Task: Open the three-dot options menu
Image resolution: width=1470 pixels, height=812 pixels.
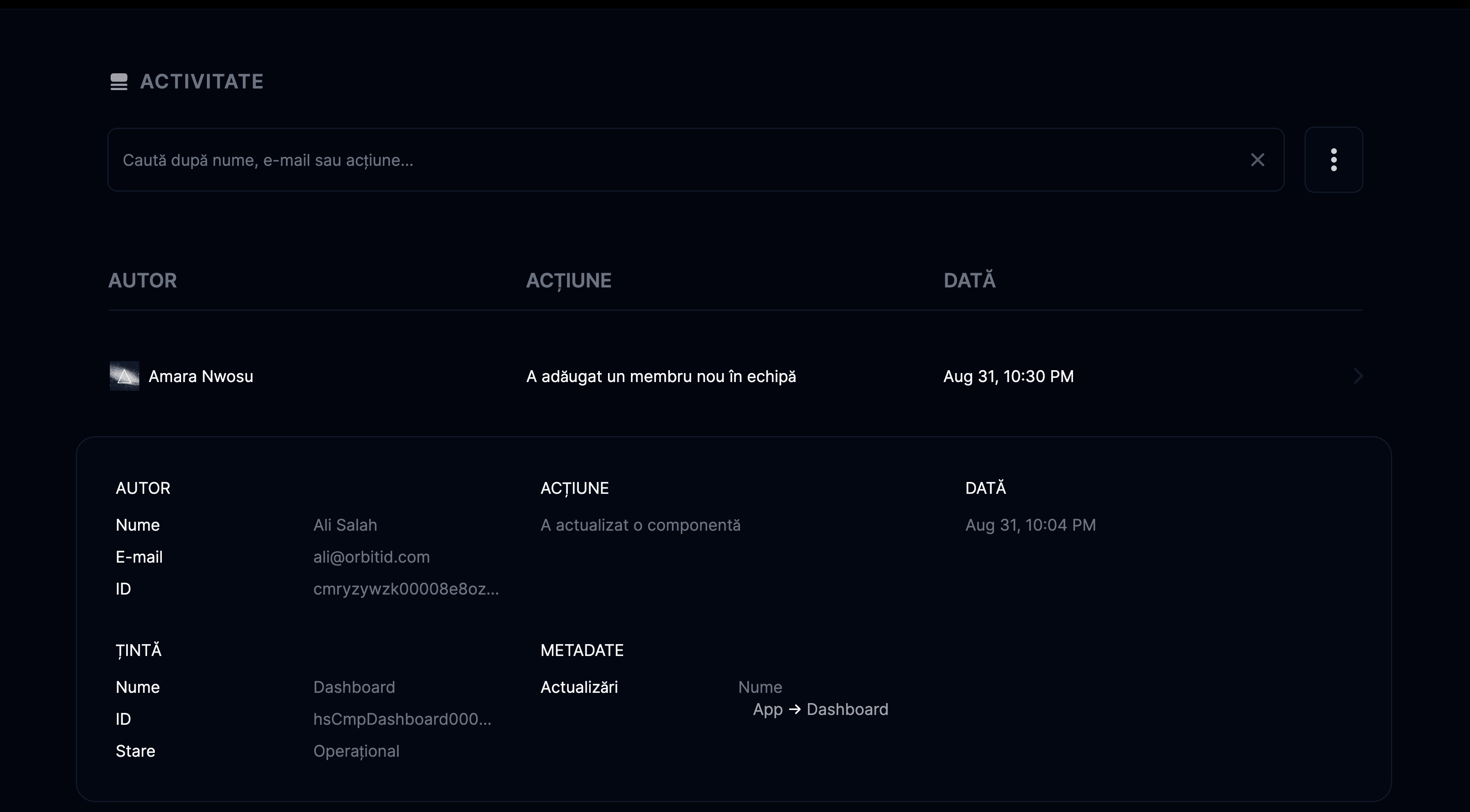Action: pyautogui.click(x=1334, y=160)
